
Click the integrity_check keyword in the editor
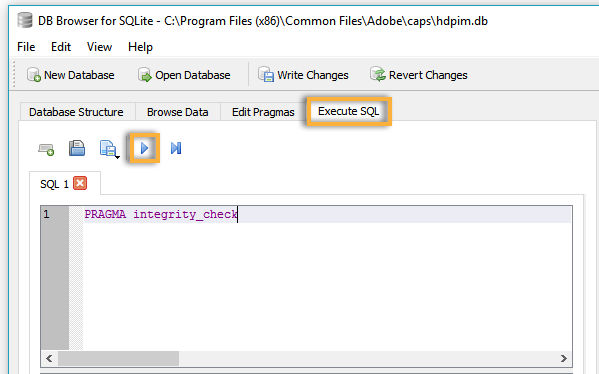[x=185, y=215]
